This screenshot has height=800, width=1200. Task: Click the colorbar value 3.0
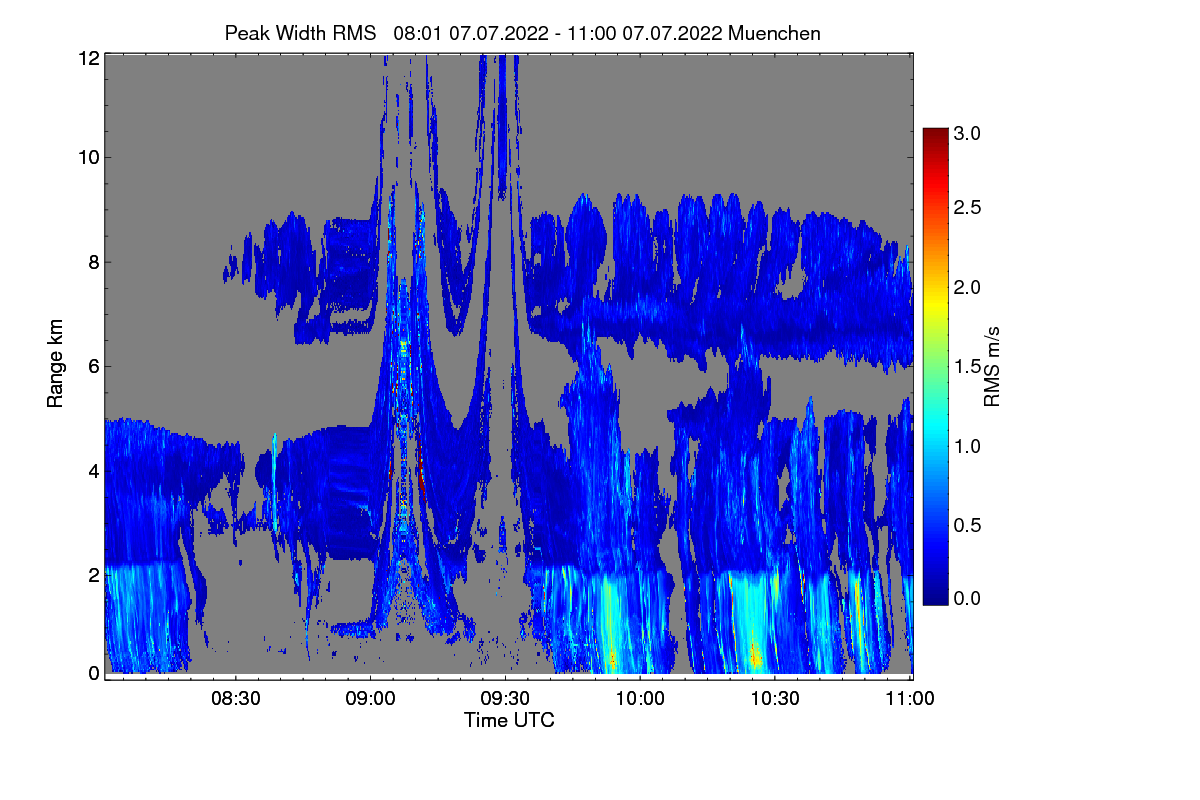[x=967, y=133]
